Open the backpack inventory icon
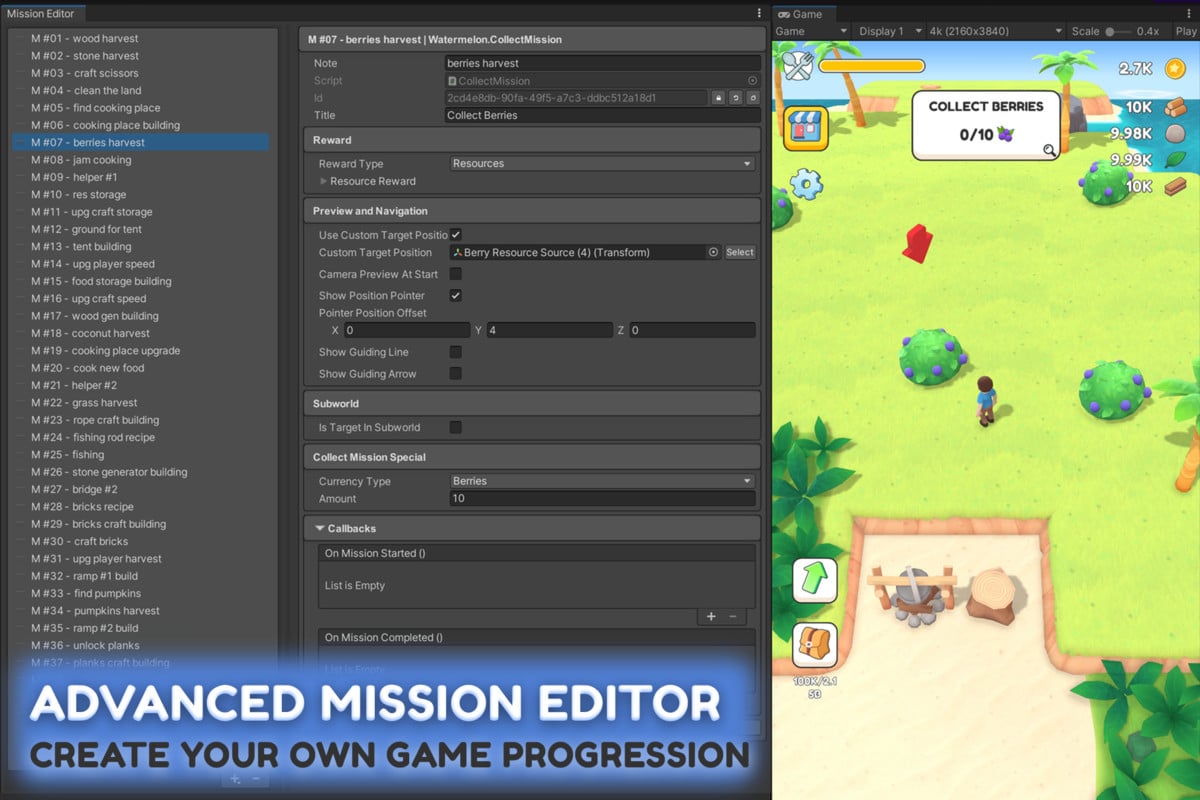 pyautogui.click(x=814, y=646)
